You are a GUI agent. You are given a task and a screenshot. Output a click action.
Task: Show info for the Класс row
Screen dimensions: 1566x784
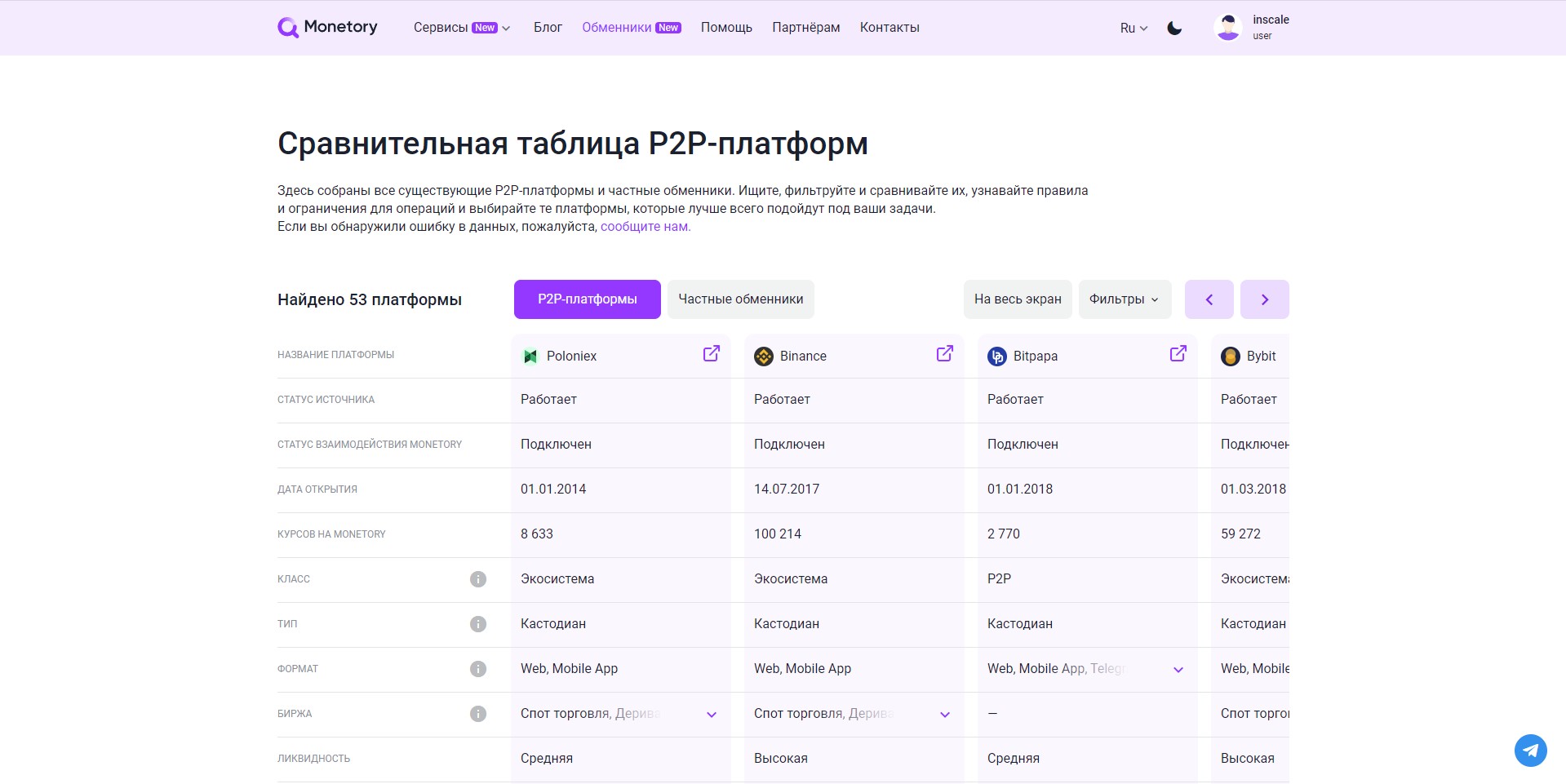[478, 579]
